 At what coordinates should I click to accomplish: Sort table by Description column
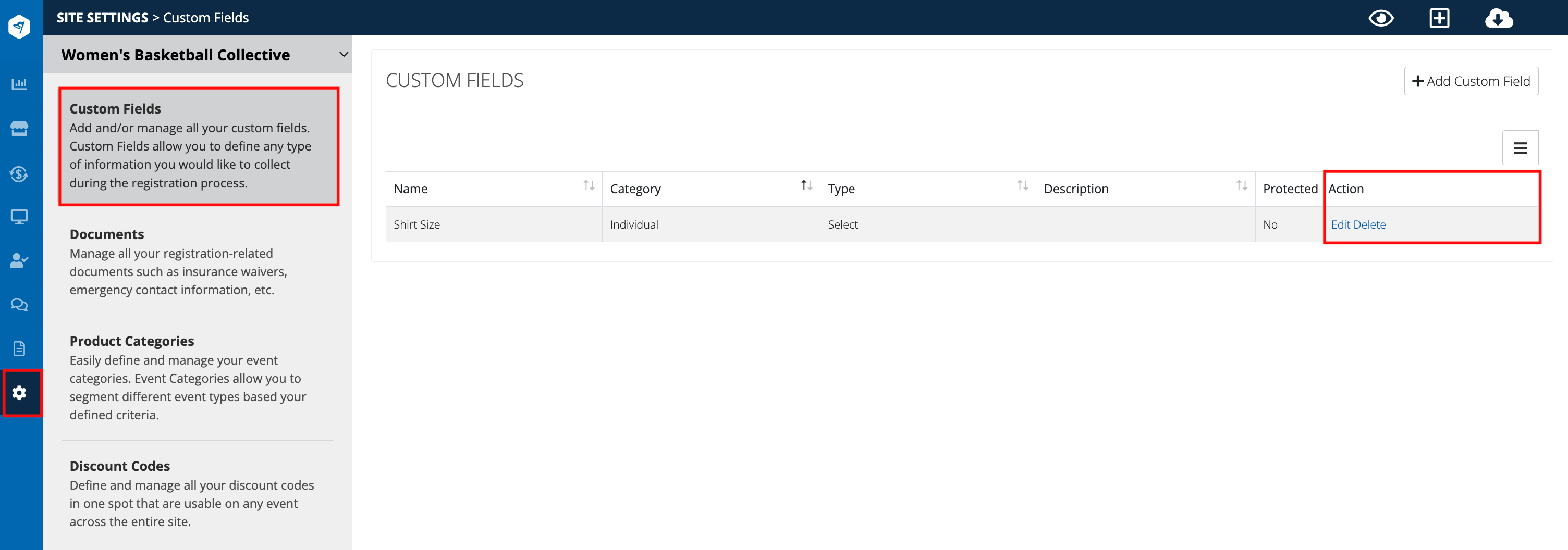(x=1242, y=185)
